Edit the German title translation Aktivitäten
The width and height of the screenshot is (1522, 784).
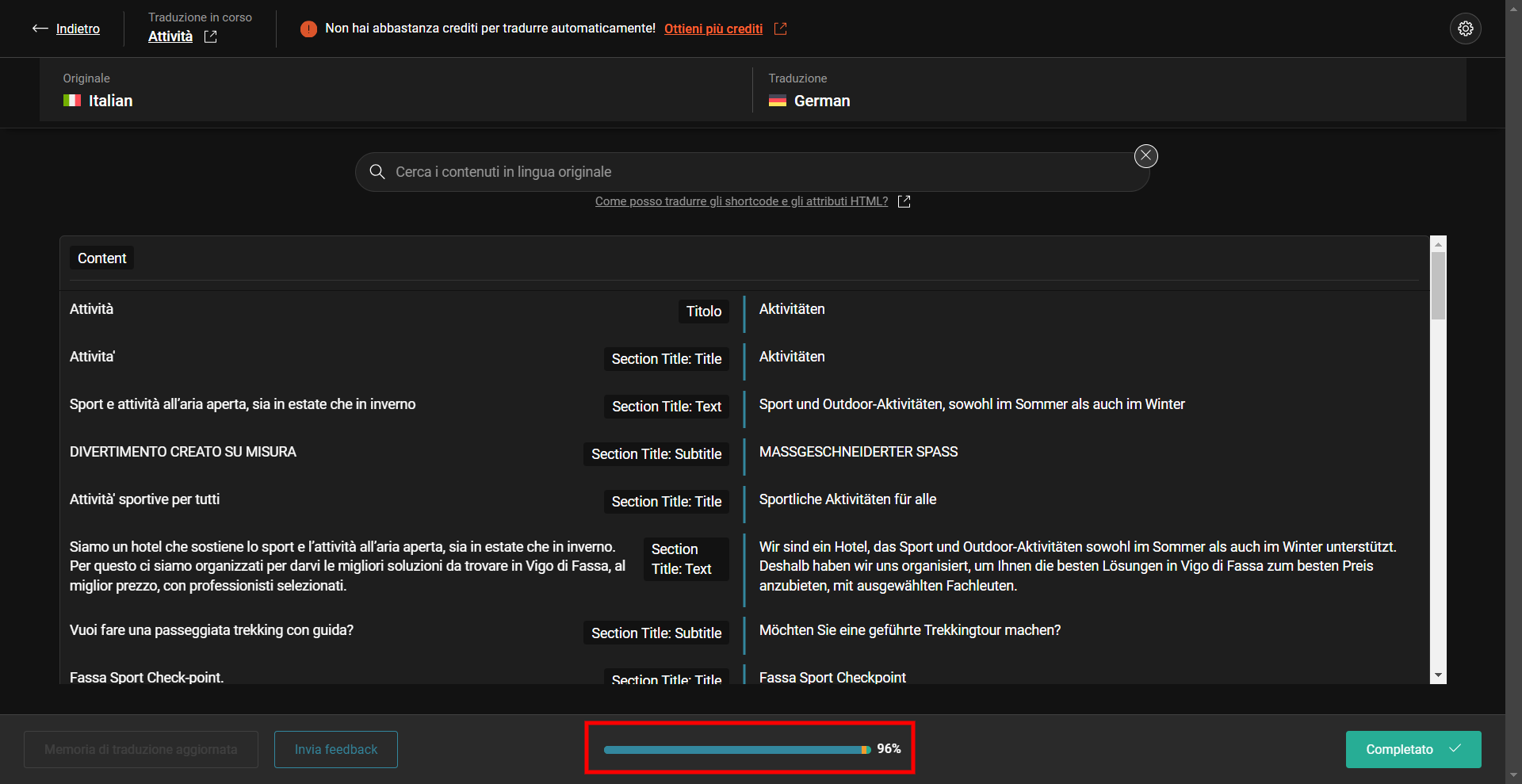click(x=792, y=309)
